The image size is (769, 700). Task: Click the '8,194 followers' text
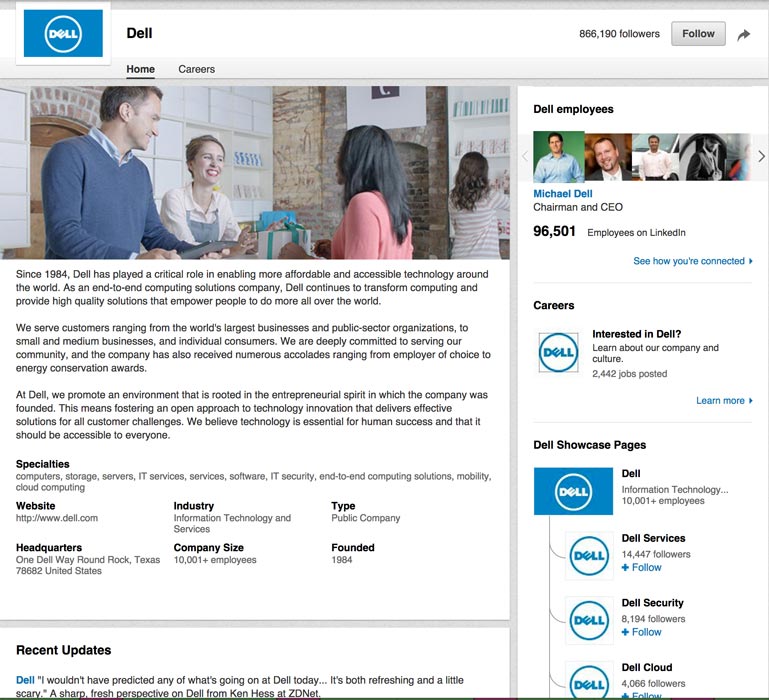[653, 619]
